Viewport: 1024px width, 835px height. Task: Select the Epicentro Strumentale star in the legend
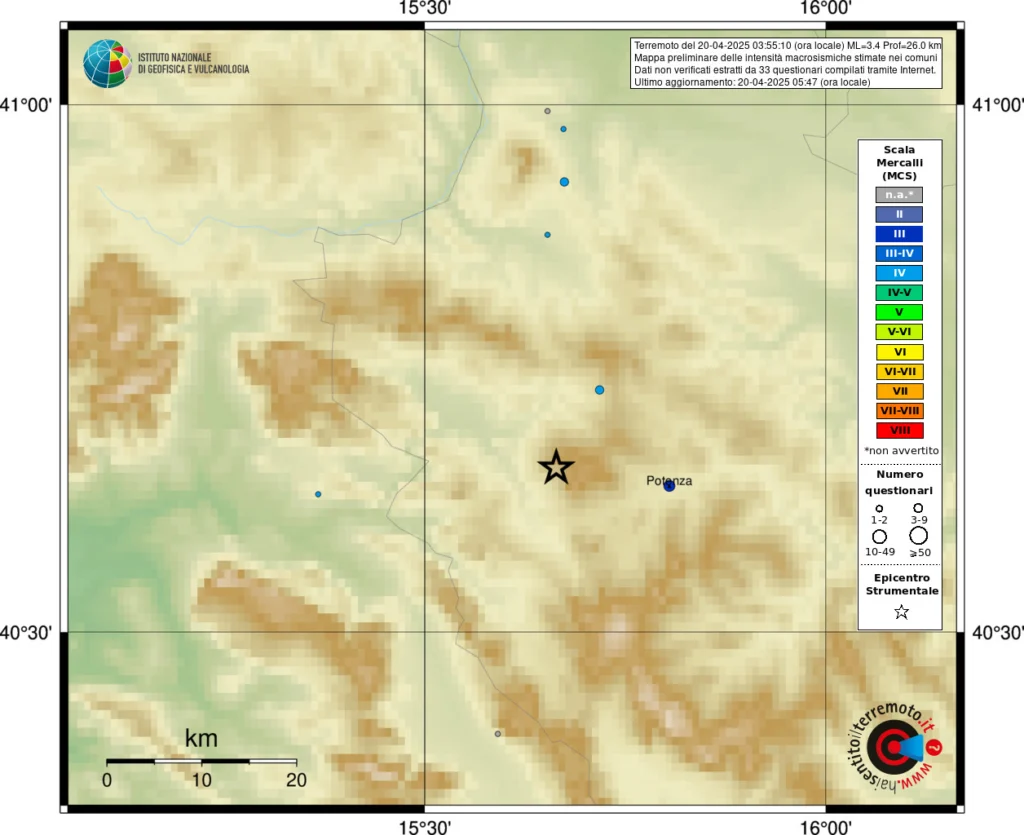click(900, 611)
